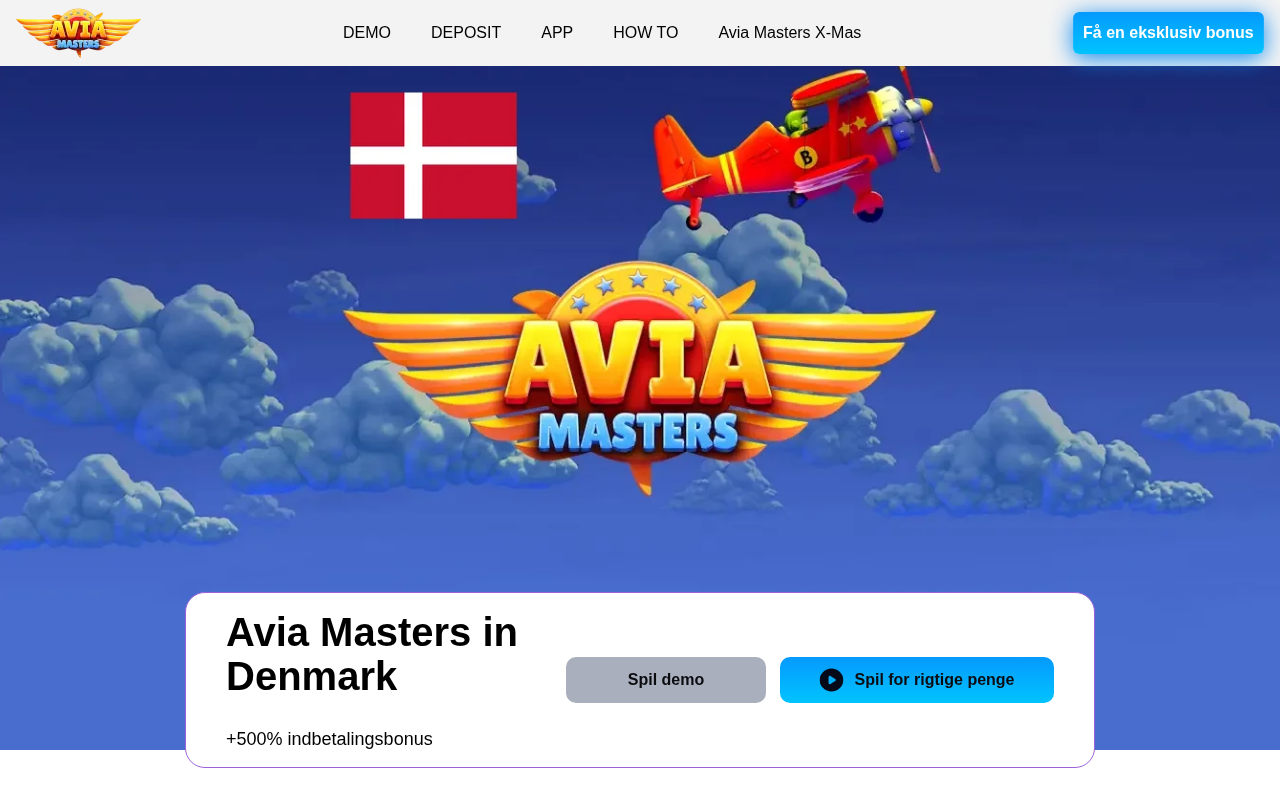Click the Bitcoin symbol on the plane
The height and width of the screenshot is (800, 1280).
(805, 157)
